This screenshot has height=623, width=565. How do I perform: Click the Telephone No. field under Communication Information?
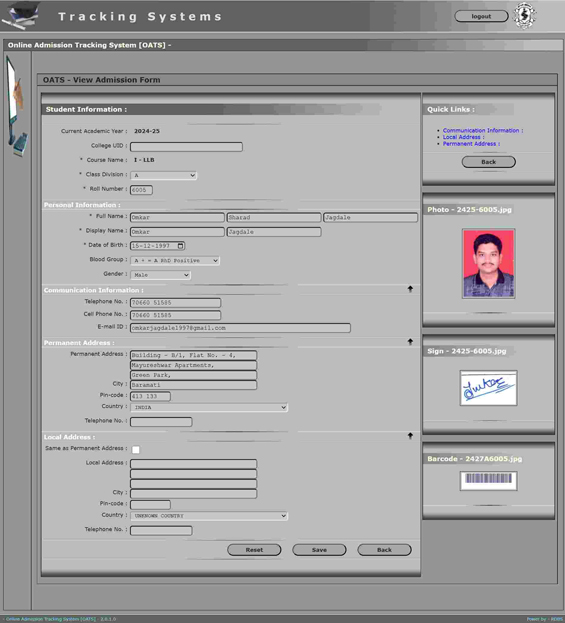(x=176, y=303)
